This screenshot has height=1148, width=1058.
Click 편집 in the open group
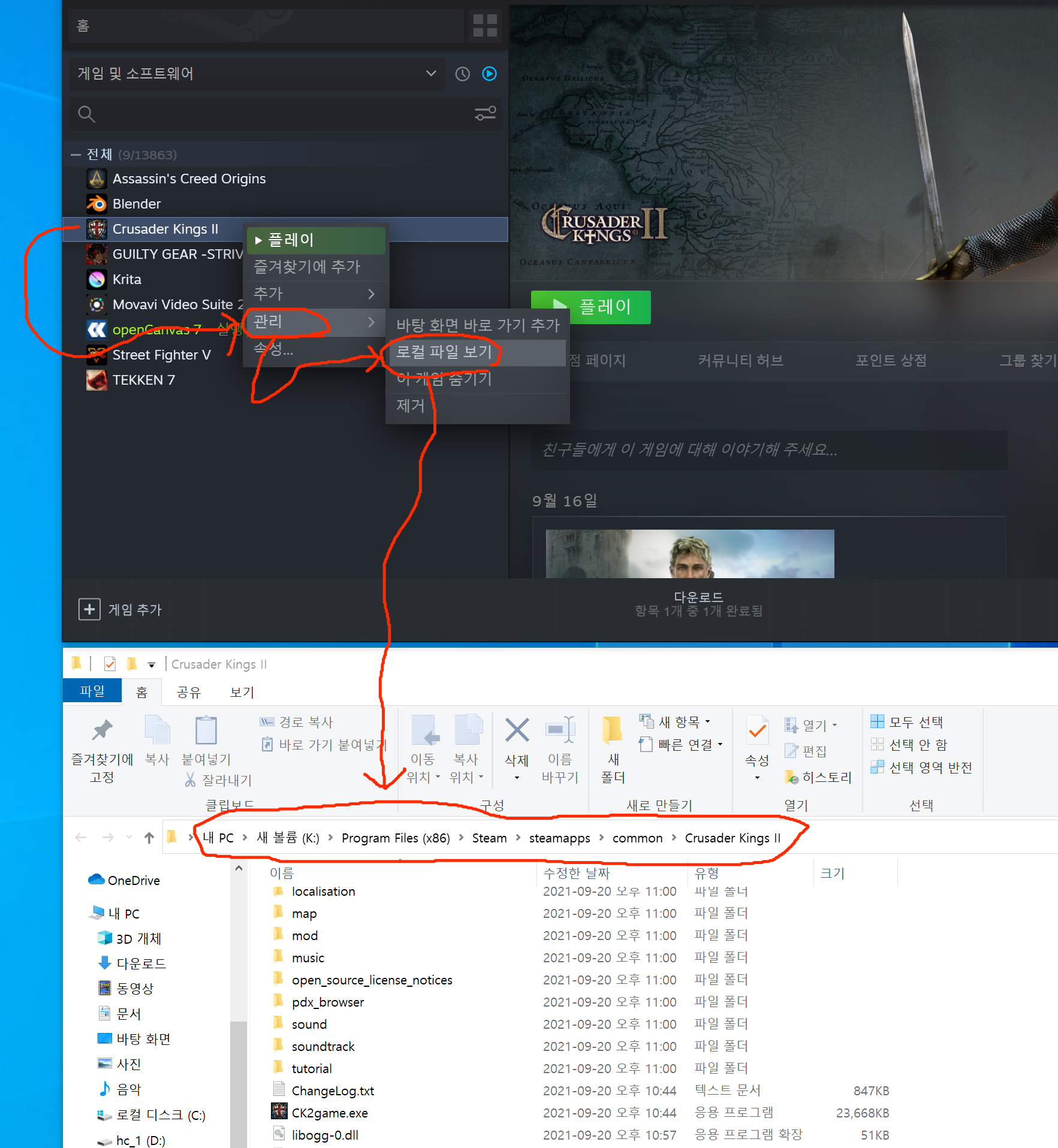pos(806,751)
